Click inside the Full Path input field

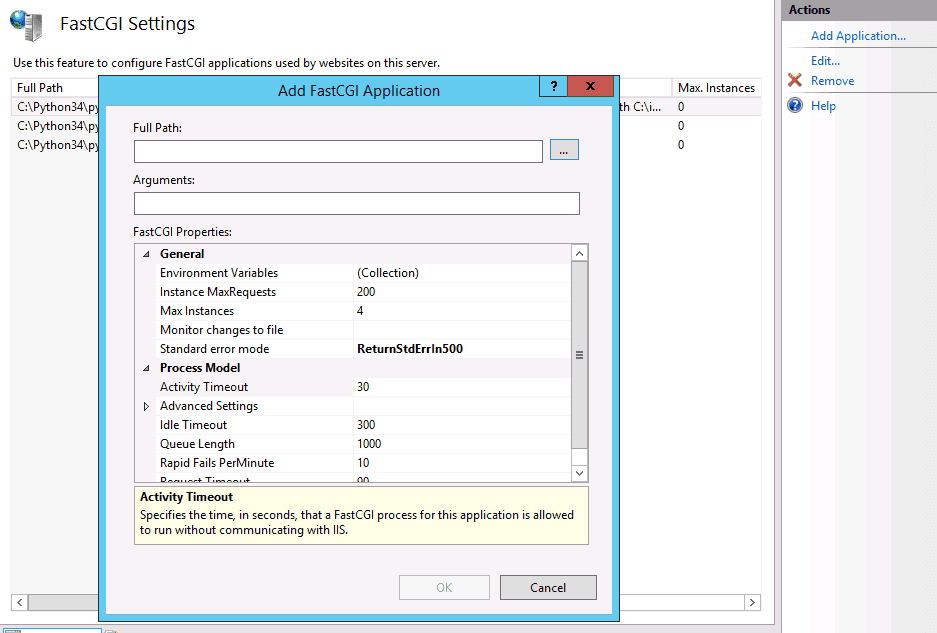tap(340, 150)
